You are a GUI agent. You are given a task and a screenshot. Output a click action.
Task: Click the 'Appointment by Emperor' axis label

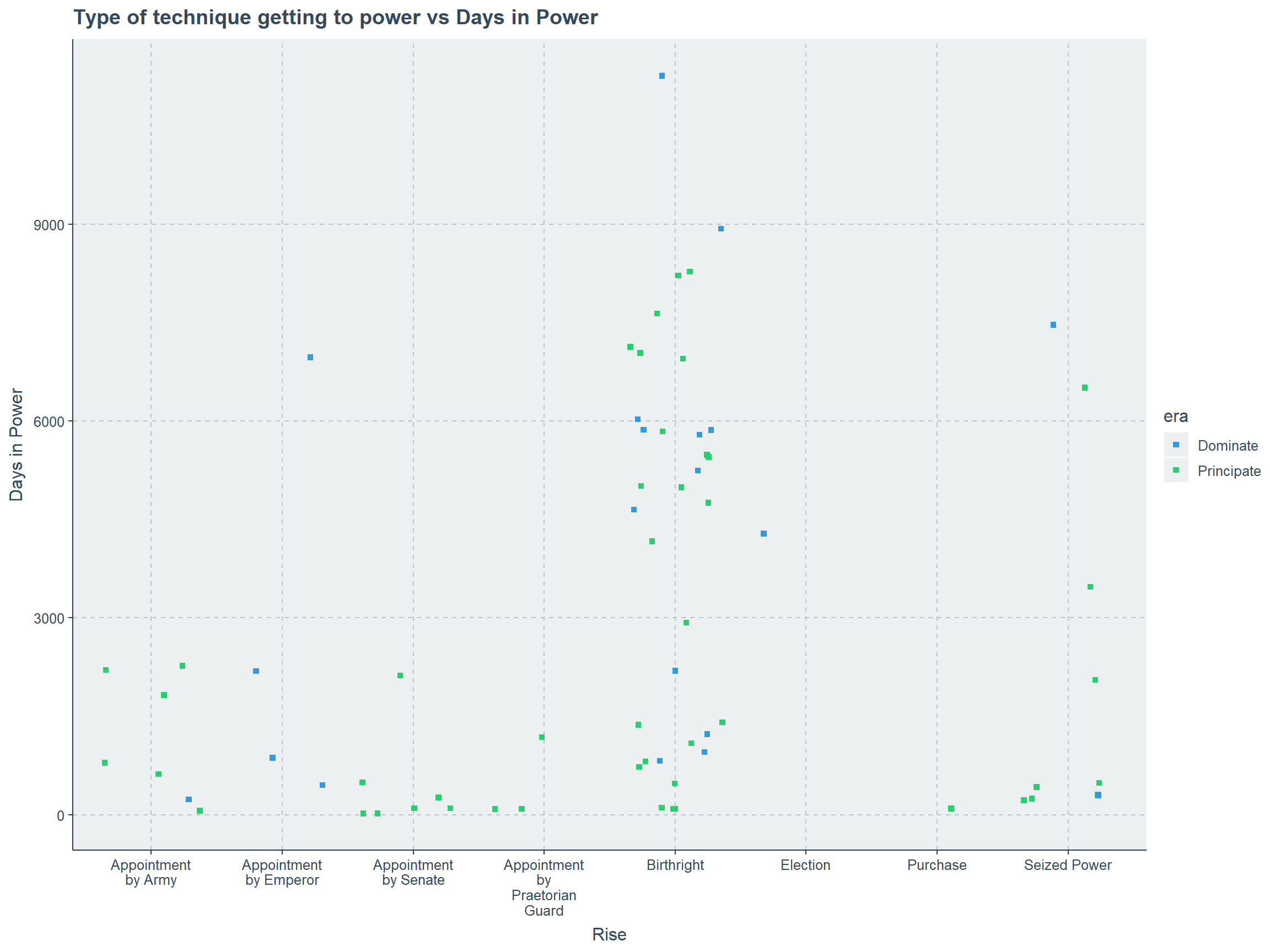tap(282, 872)
